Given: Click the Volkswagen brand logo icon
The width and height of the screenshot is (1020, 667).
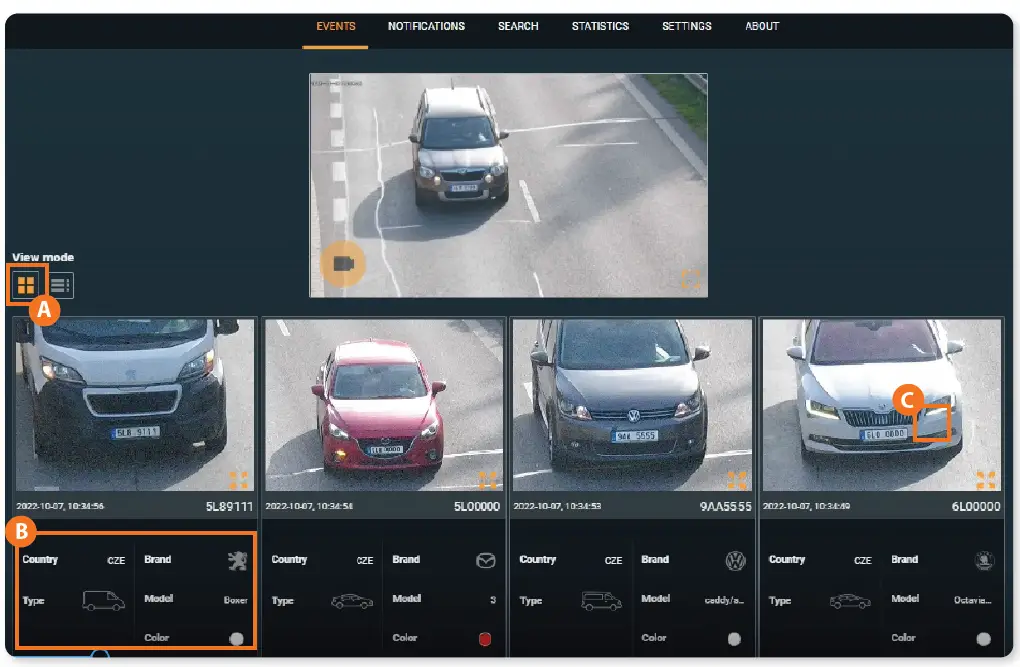Looking at the screenshot, I should coord(735,561).
